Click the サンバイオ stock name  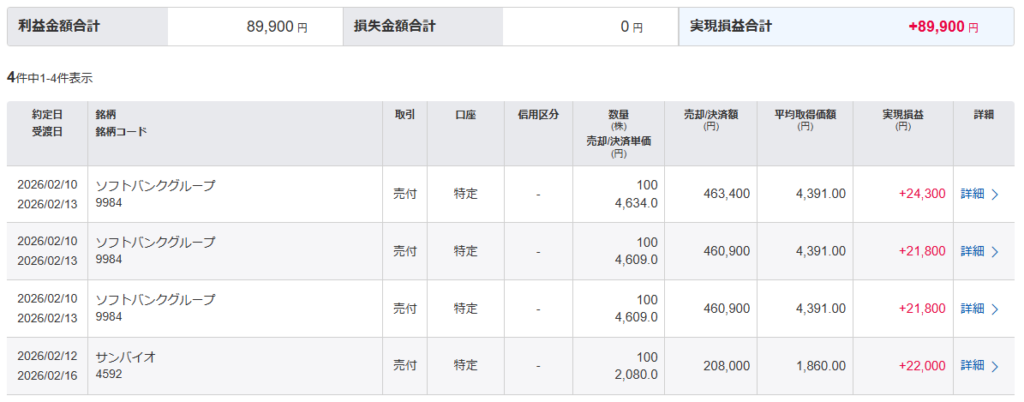click(126, 357)
